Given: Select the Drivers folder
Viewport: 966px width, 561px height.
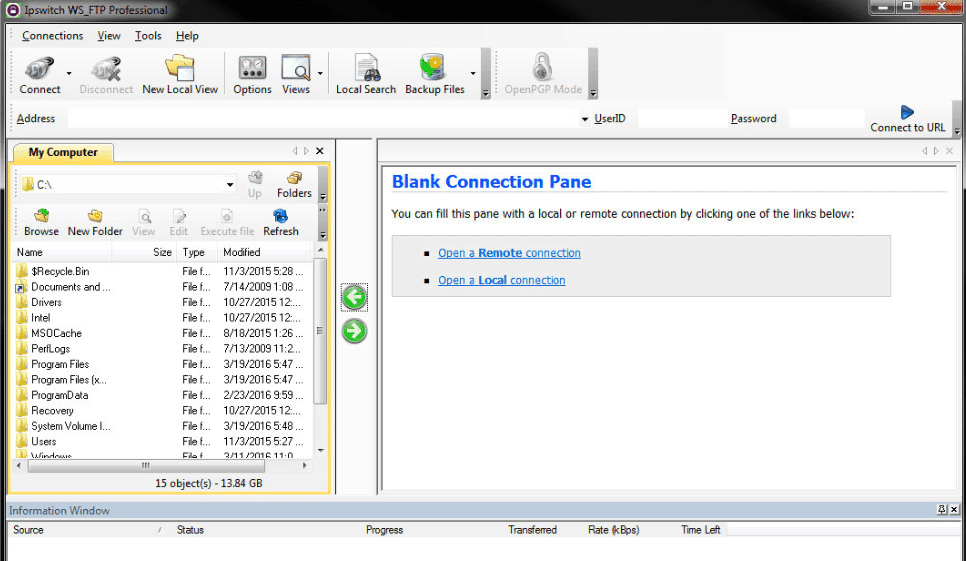Looking at the screenshot, I should [39, 302].
